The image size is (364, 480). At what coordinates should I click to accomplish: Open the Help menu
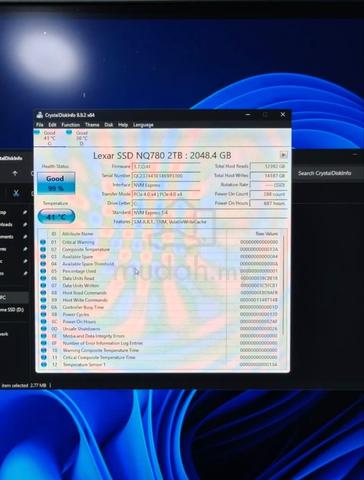pos(123,125)
